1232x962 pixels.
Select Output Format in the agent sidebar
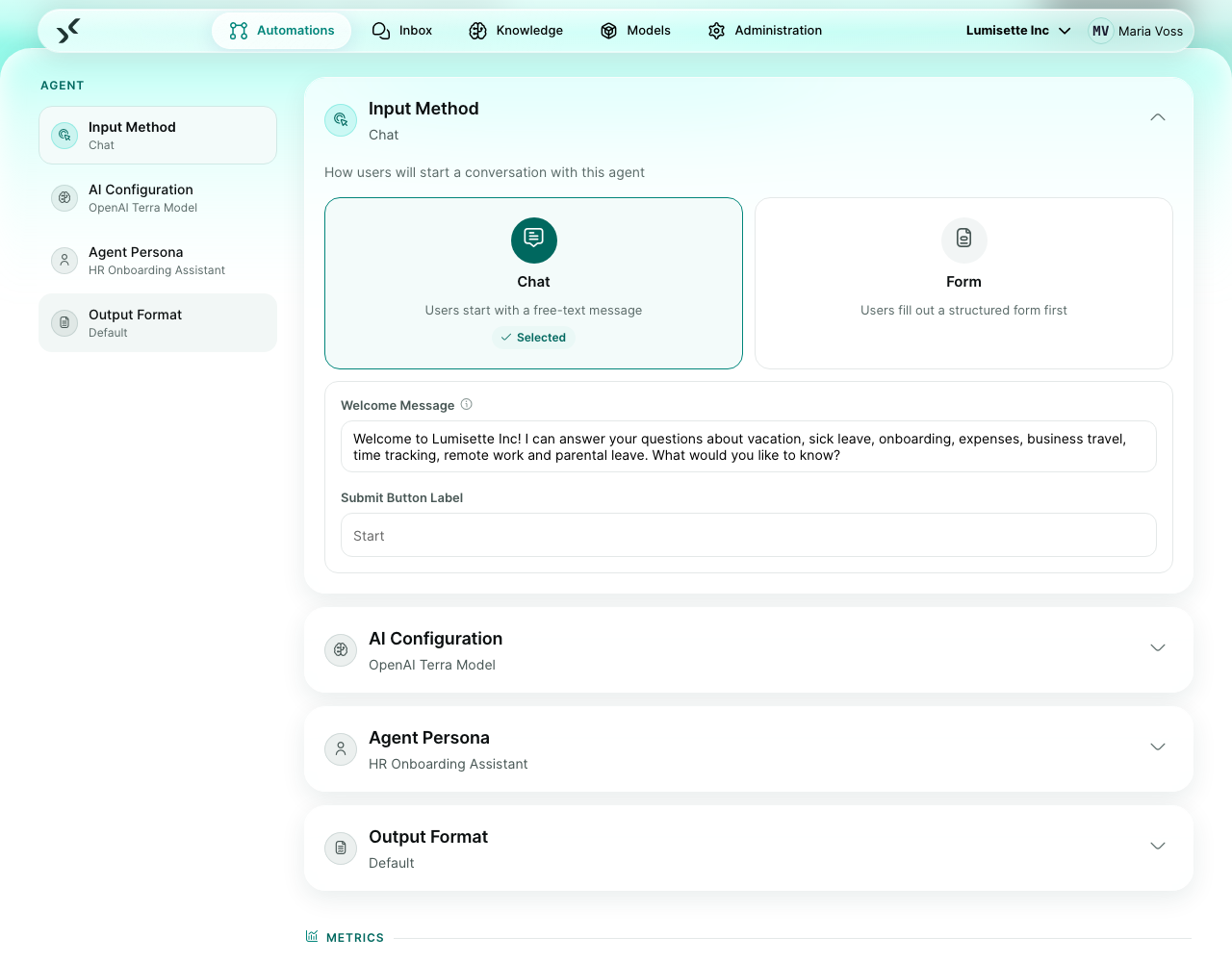(158, 323)
